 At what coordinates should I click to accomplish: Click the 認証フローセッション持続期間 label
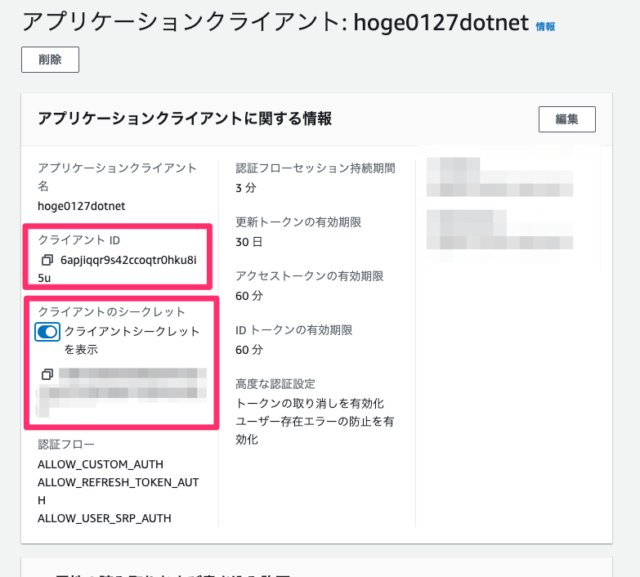pos(315,168)
